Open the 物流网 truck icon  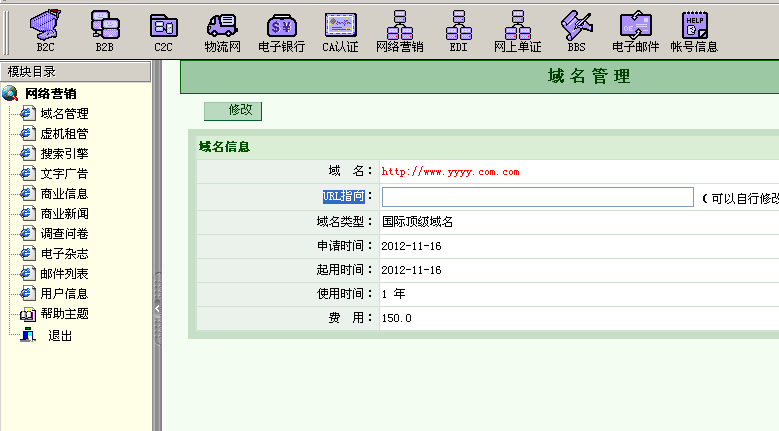(x=222, y=25)
